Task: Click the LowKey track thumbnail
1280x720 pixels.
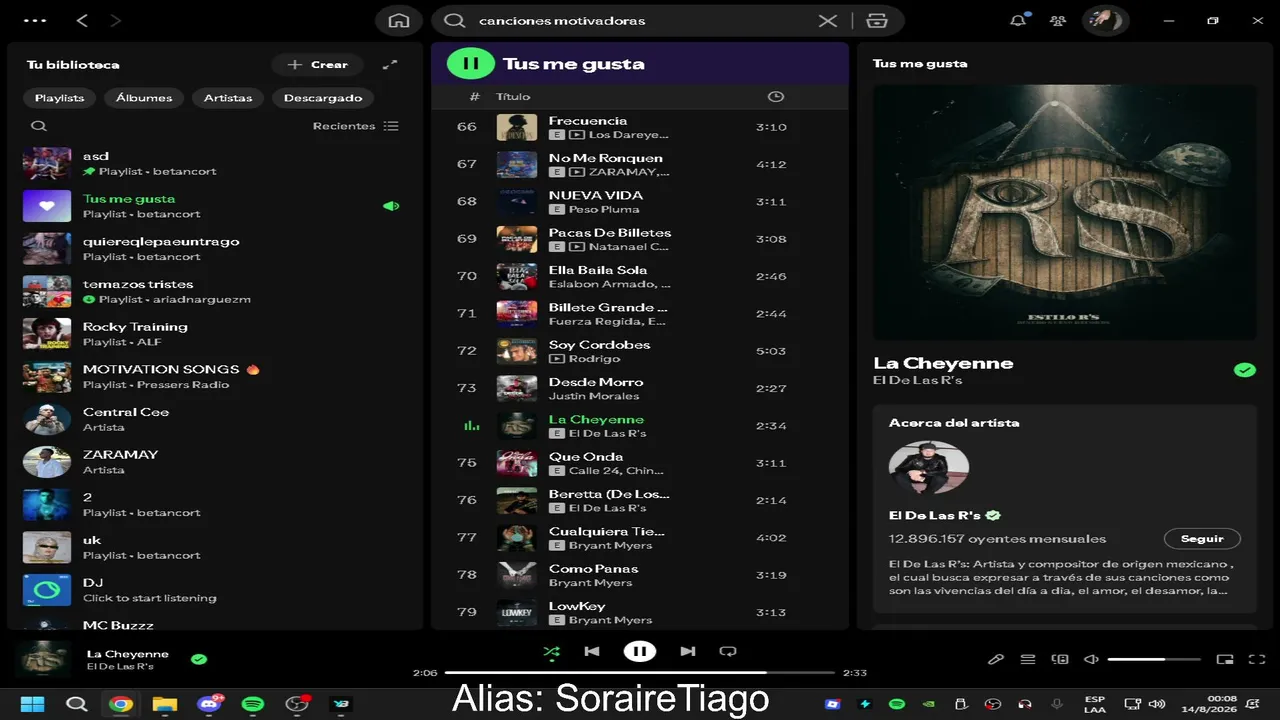Action: pyautogui.click(x=517, y=612)
